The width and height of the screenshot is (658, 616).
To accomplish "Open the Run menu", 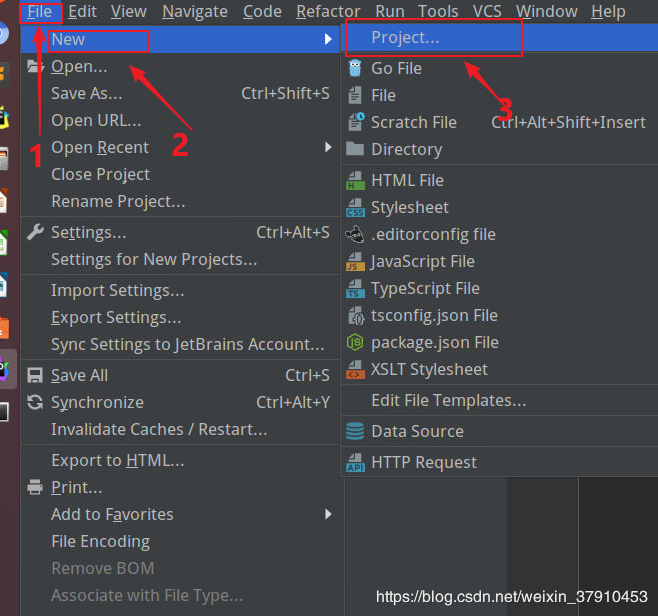I will point(390,12).
